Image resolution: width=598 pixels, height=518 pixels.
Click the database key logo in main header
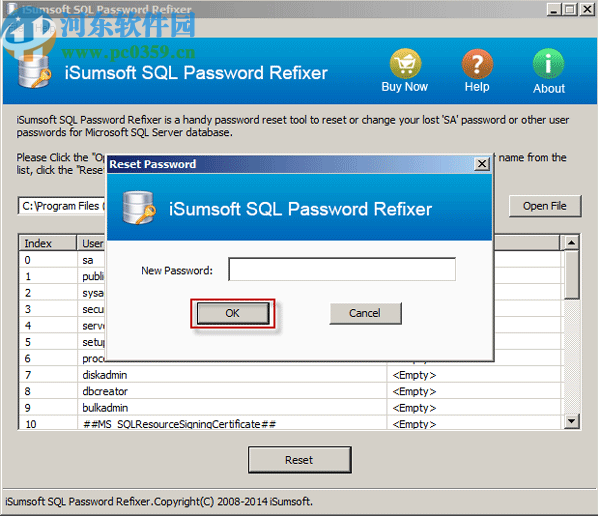34,72
